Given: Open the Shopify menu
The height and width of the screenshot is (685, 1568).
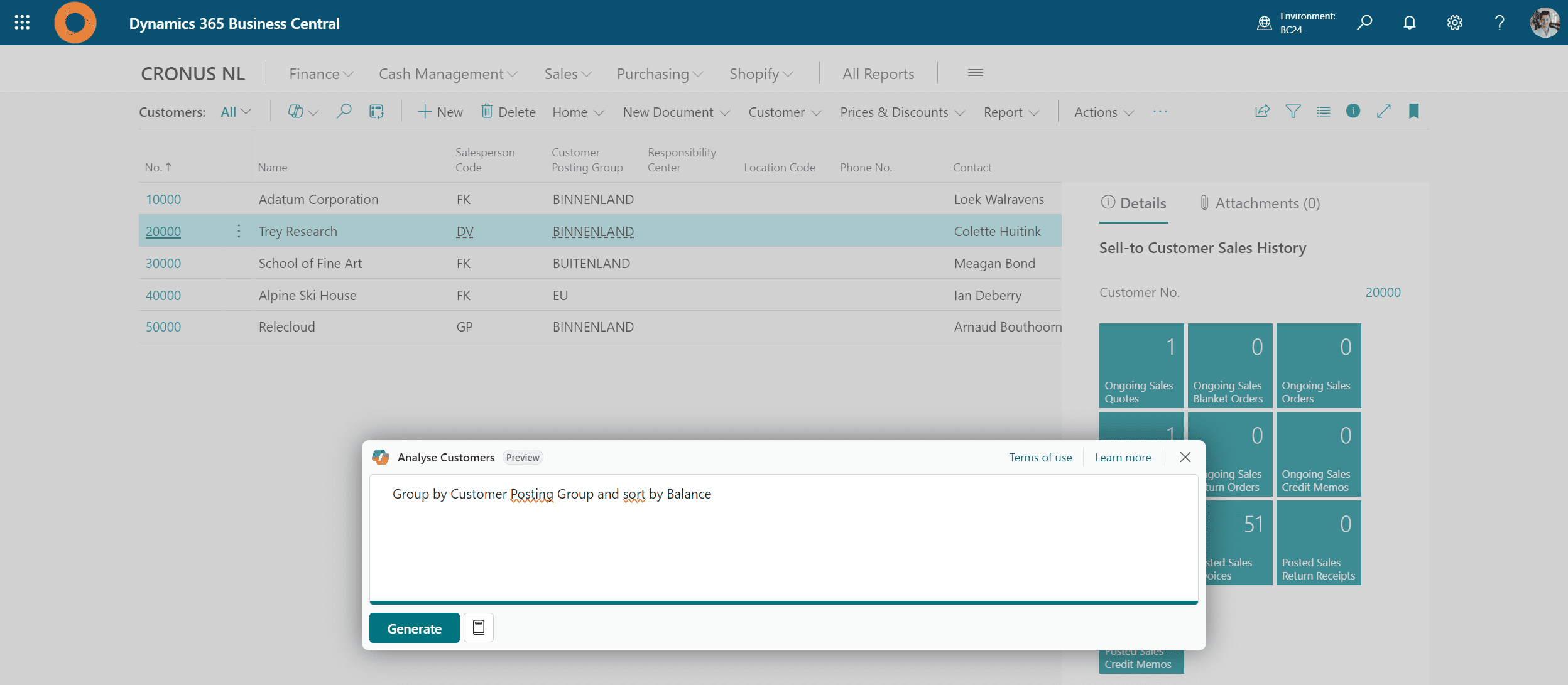Looking at the screenshot, I should click(x=761, y=72).
